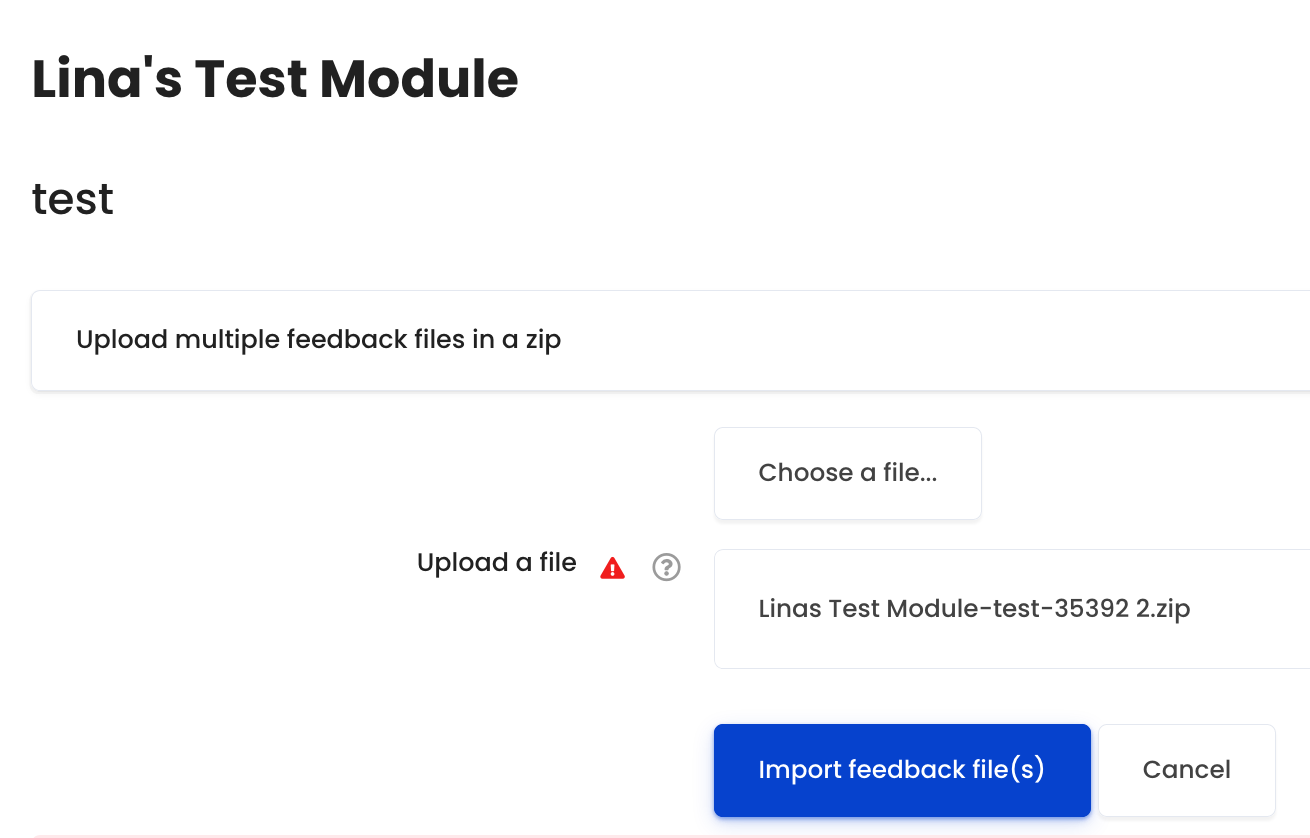
Task: Dismiss the form with the Cancel button
Action: click(x=1187, y=770)
